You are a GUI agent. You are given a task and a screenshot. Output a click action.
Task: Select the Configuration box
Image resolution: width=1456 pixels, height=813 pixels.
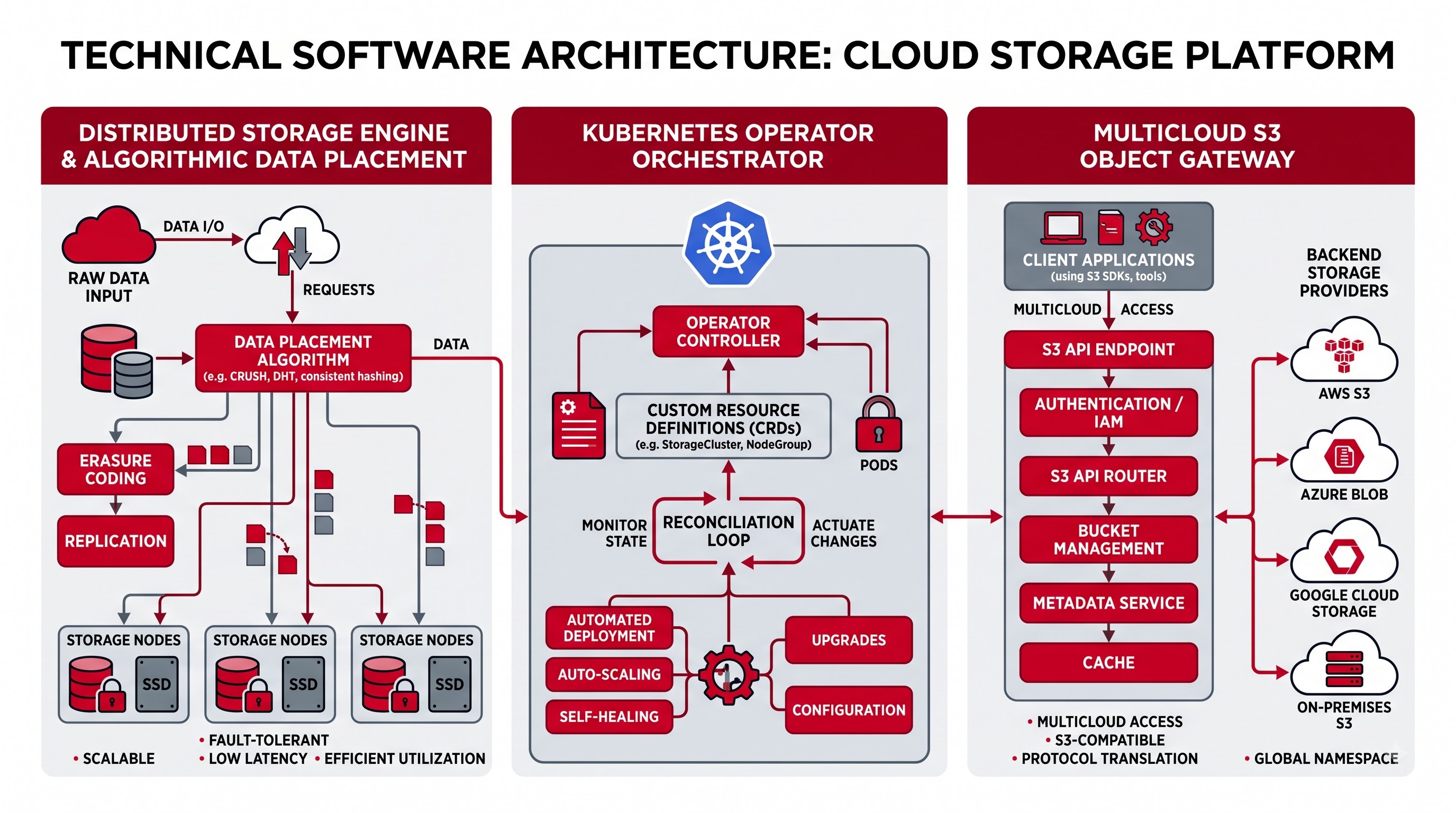[849, 710]
